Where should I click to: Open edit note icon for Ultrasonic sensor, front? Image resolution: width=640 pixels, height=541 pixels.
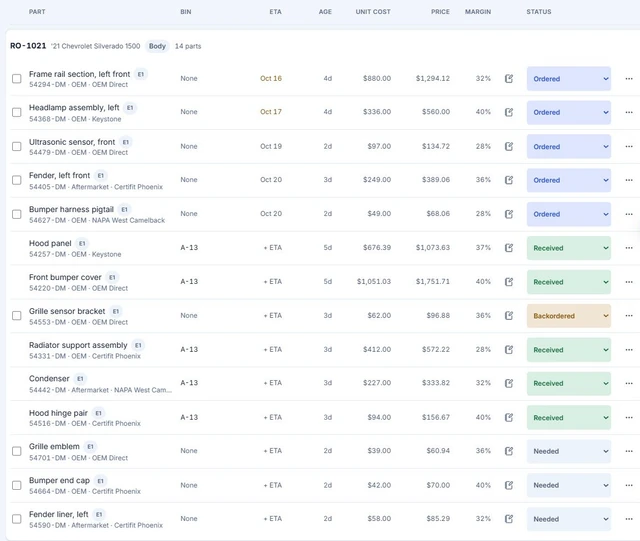pos(509,146)
